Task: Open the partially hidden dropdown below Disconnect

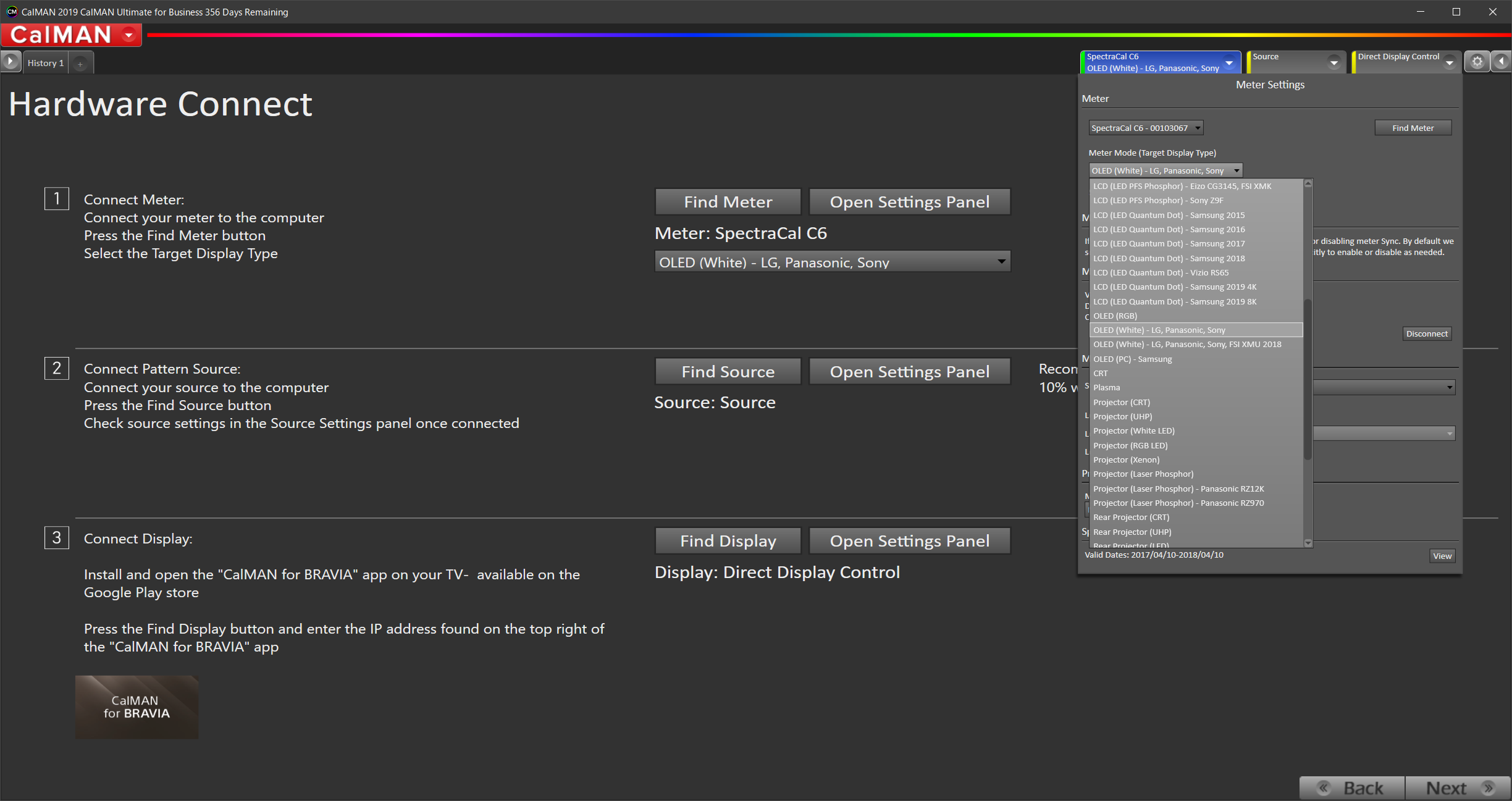Action: click(x=1384, y=387)
